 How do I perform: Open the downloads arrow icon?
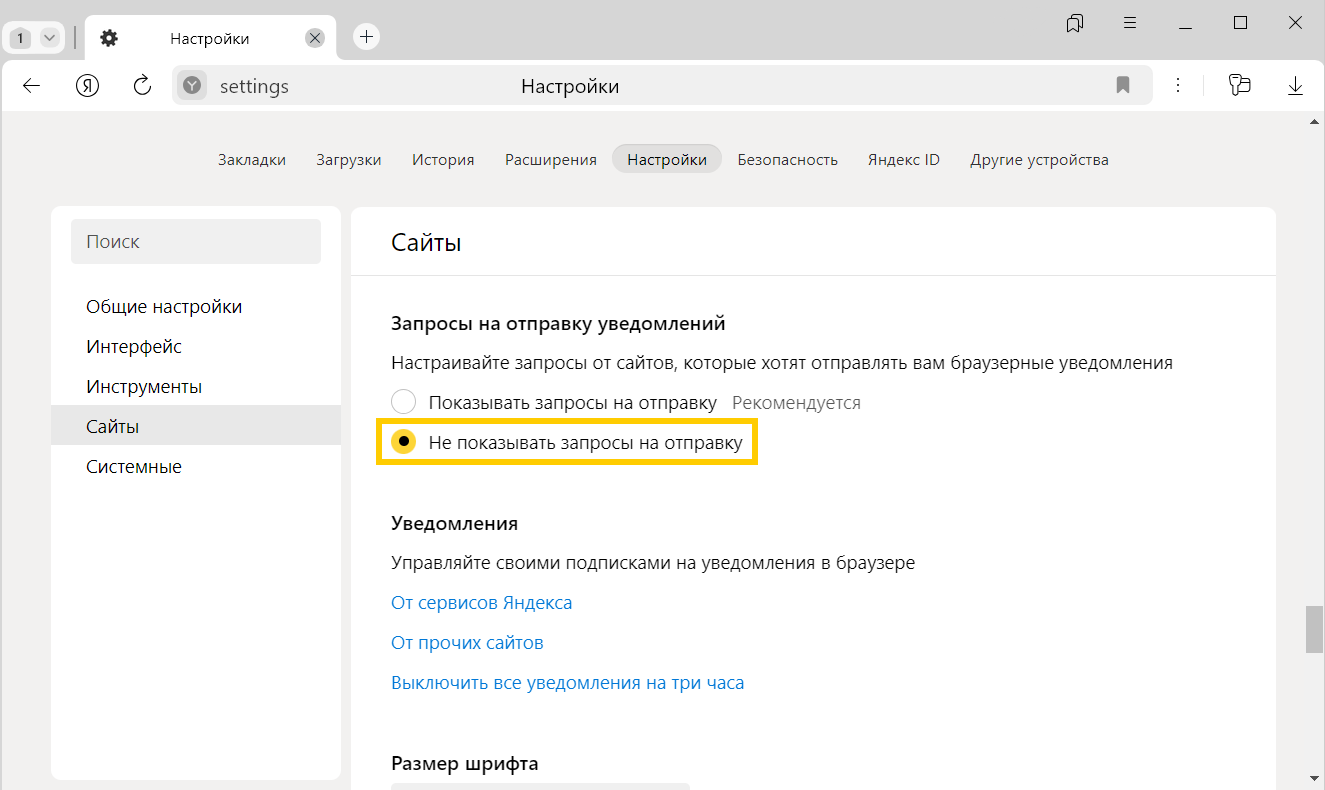point(1295,86)
